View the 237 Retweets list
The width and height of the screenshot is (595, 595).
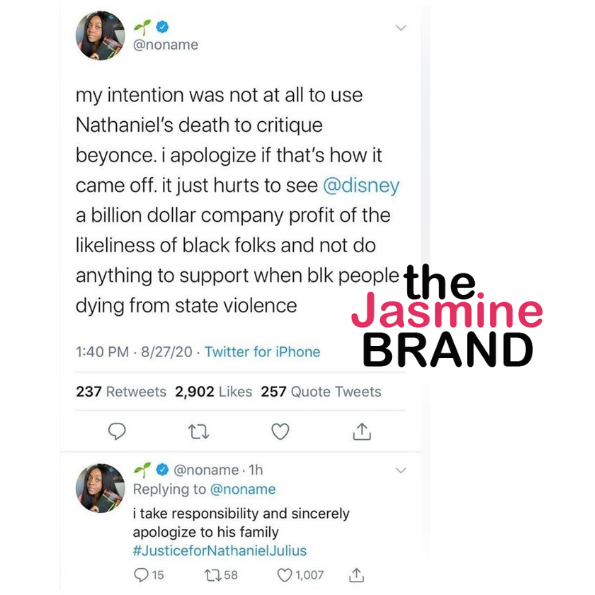pos(121,392)
